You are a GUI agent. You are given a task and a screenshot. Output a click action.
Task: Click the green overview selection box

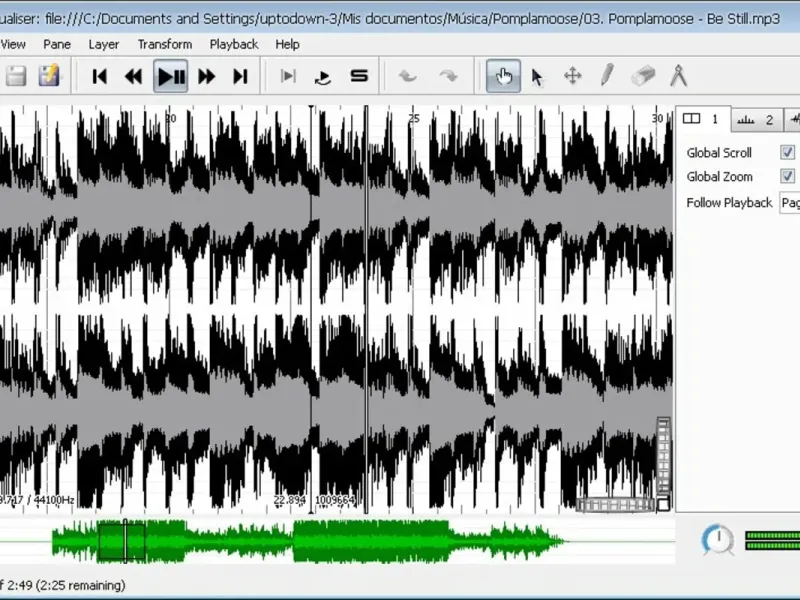coord(121,540)
